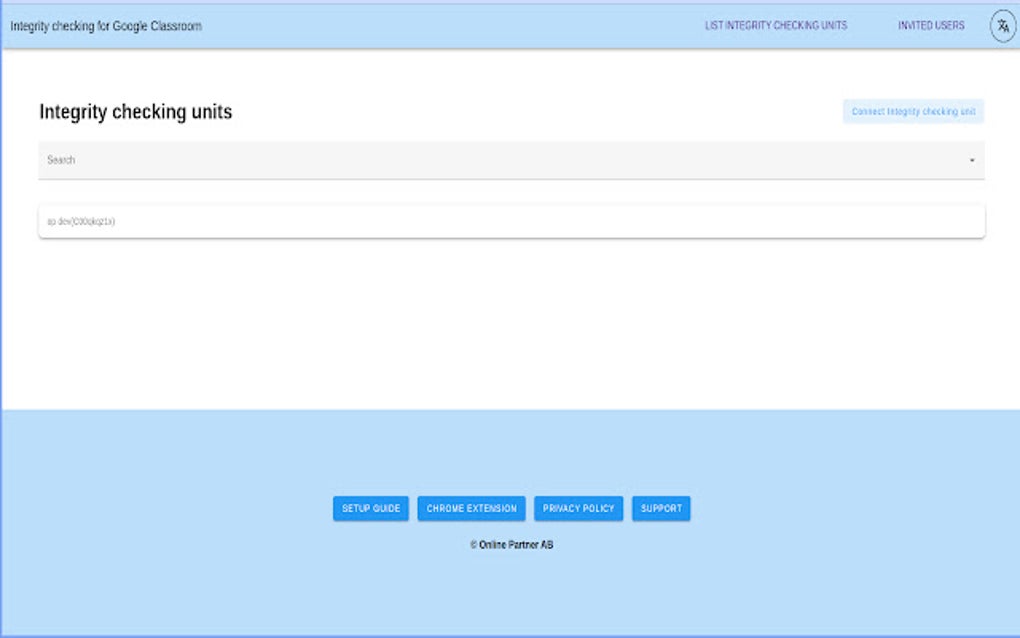View the PRIVACY POLICY
Viewport: 1020px width, 638px height.
click(578, 508)
